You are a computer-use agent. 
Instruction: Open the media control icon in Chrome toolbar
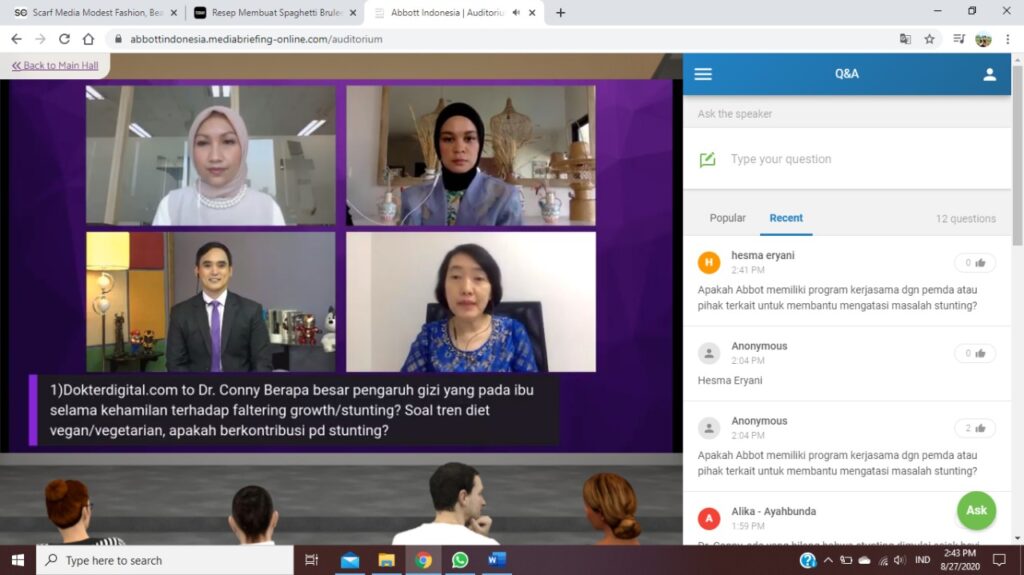959,39
